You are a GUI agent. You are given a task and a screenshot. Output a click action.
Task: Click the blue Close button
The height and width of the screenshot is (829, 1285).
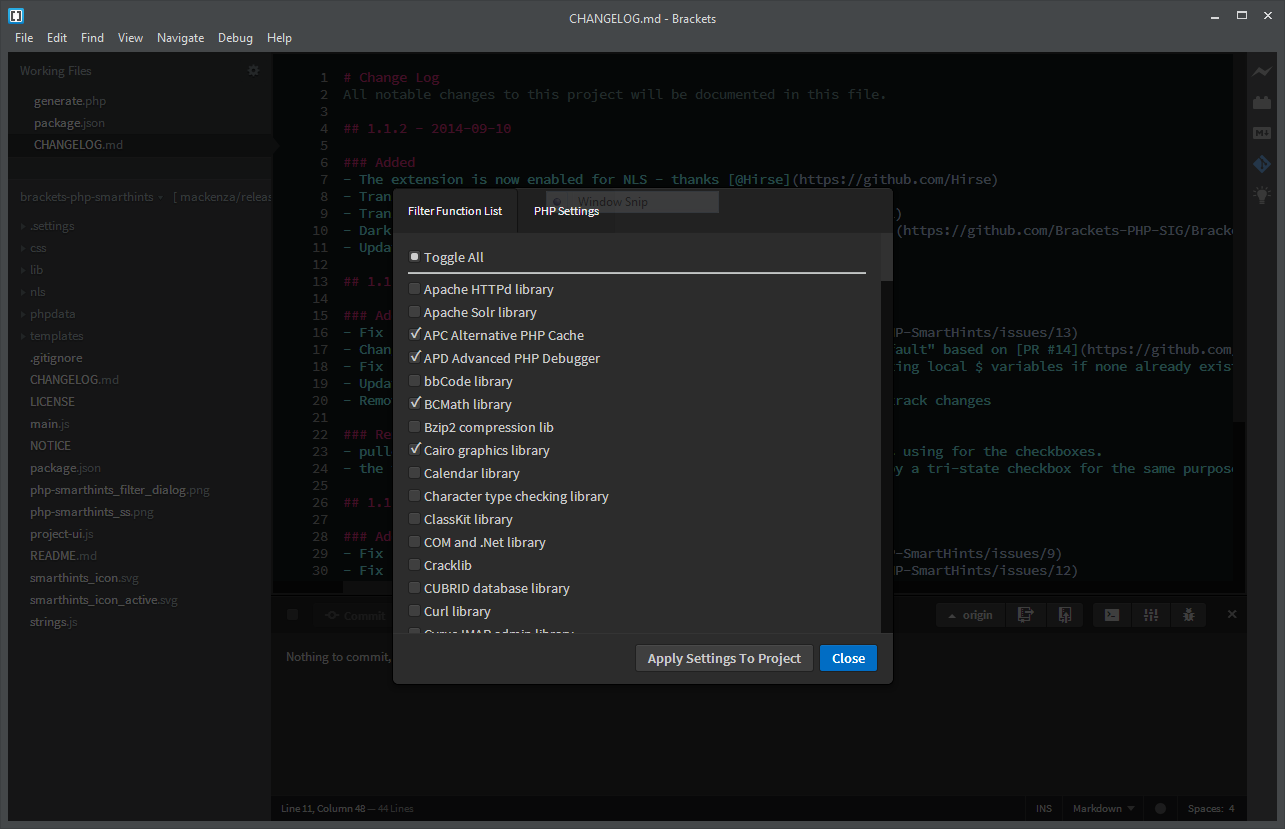[x=848, y=658]
